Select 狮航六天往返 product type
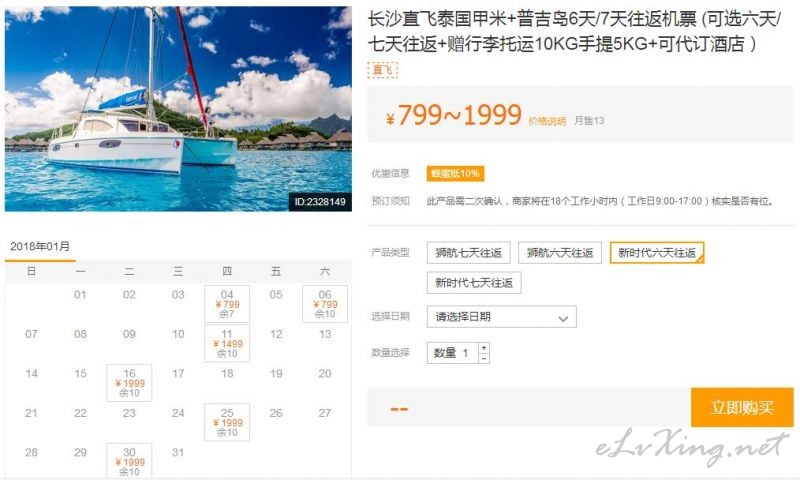Image resolution: width=800 pixels, height=480 pixels. [x=560, y=252]
